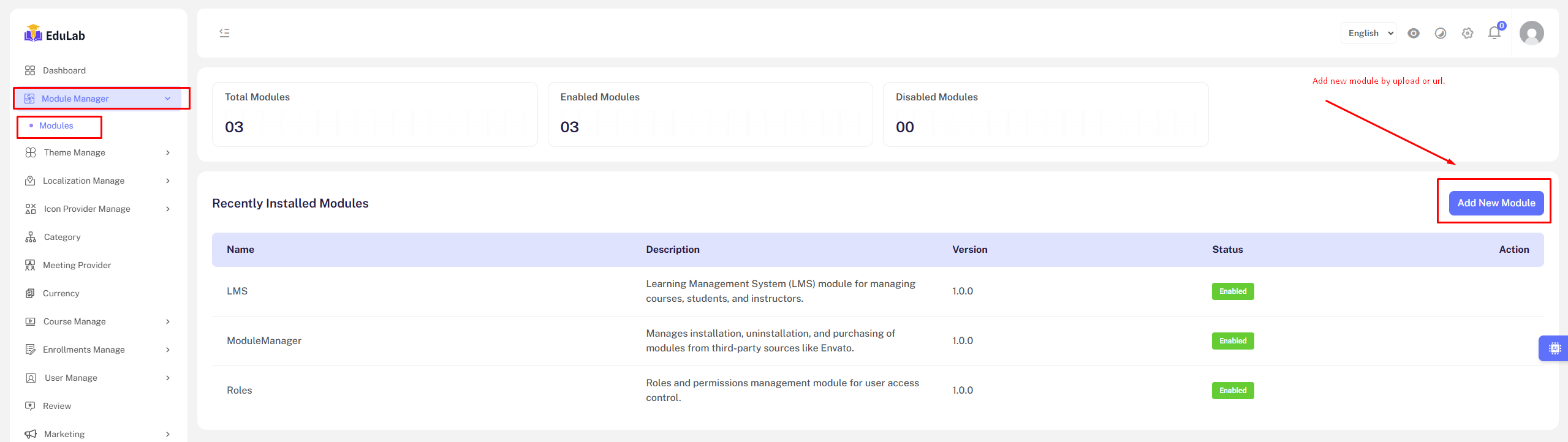The width and height of the screenshot is (1568, 442).
Task: Open the Category sidebar item
Action: pos(62,237)
